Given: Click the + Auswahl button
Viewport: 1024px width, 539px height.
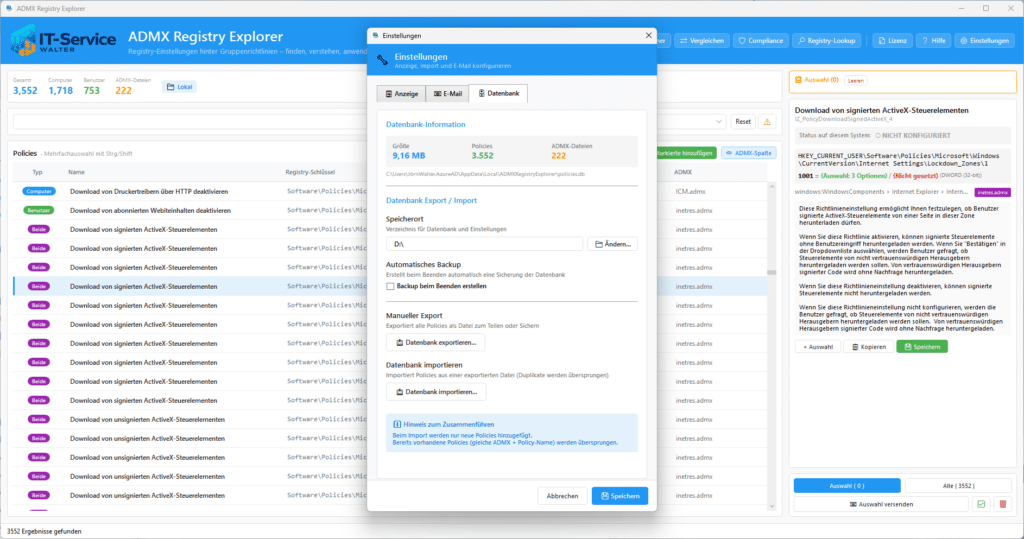Looking at the screenshot, I should point(818,347).
